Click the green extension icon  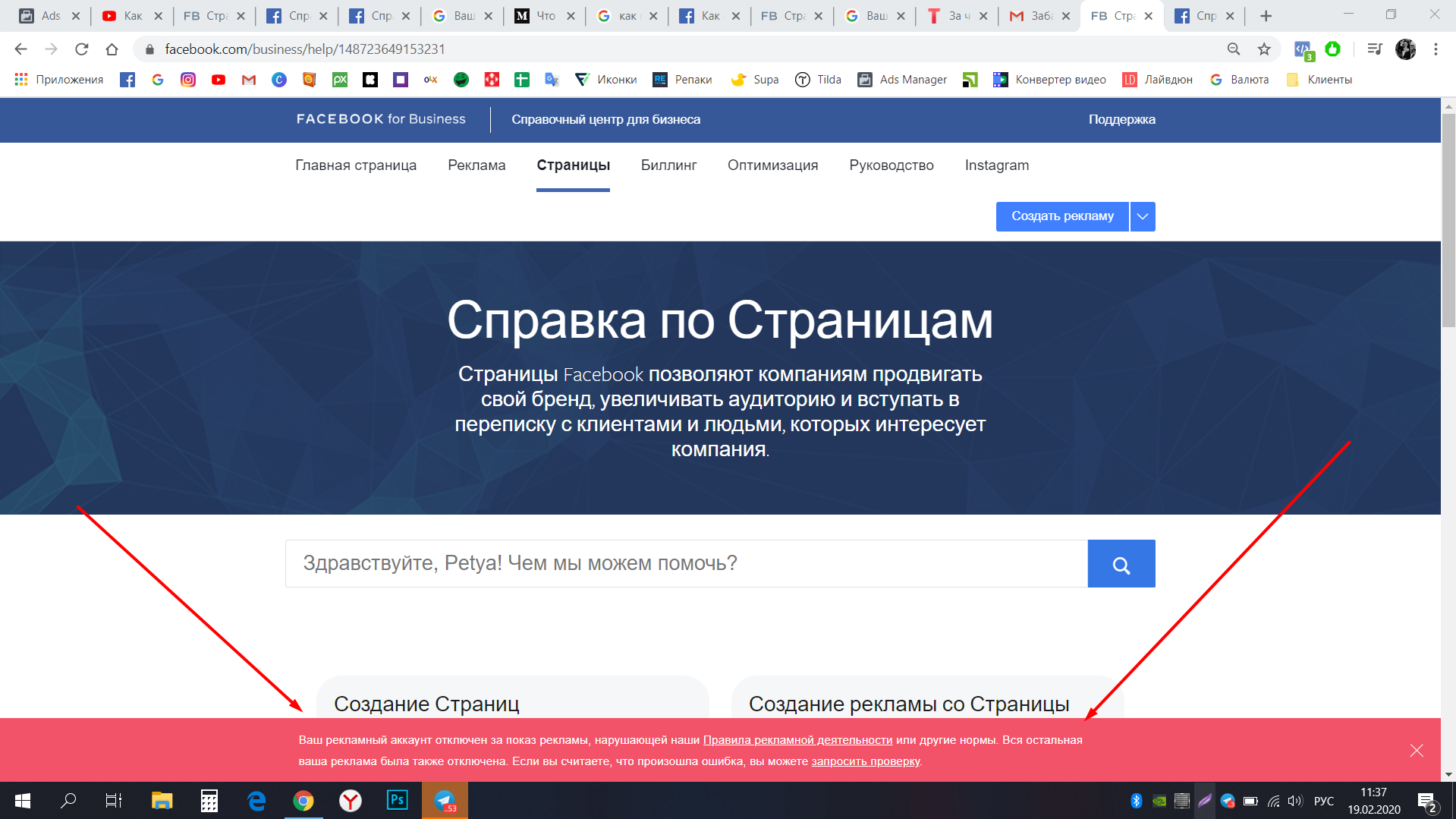1333,49
